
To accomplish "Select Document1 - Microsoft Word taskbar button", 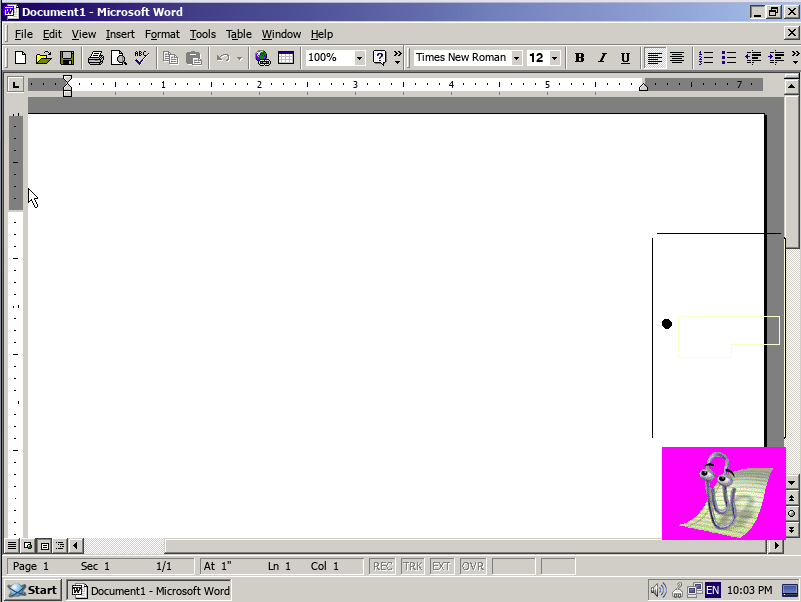I will click(x=149, y=590).
